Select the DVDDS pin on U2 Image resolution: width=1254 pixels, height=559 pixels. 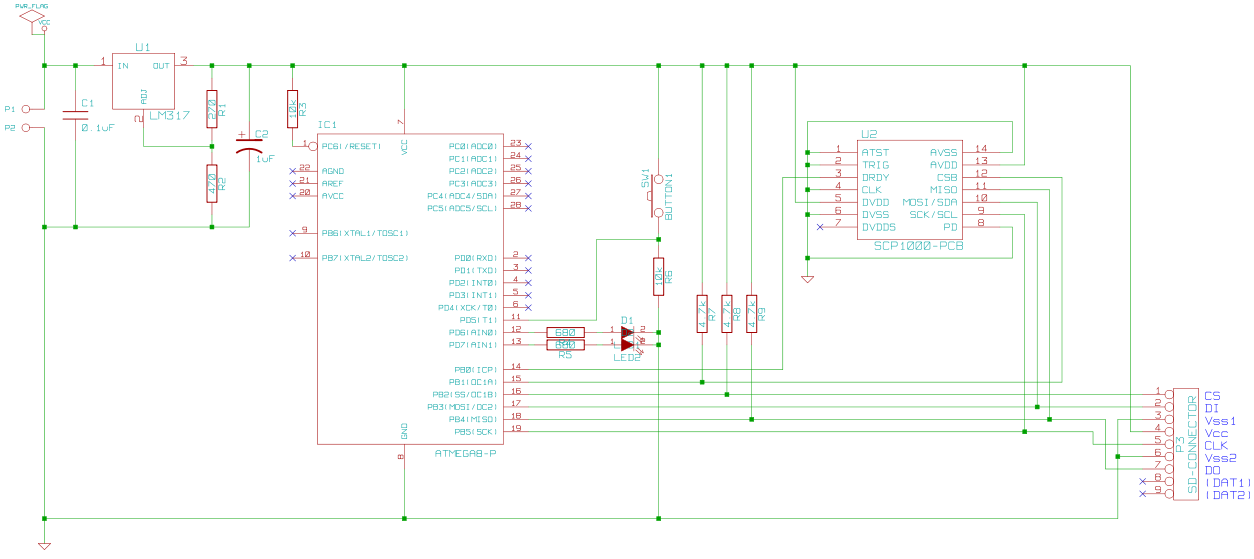pos(879,226)
